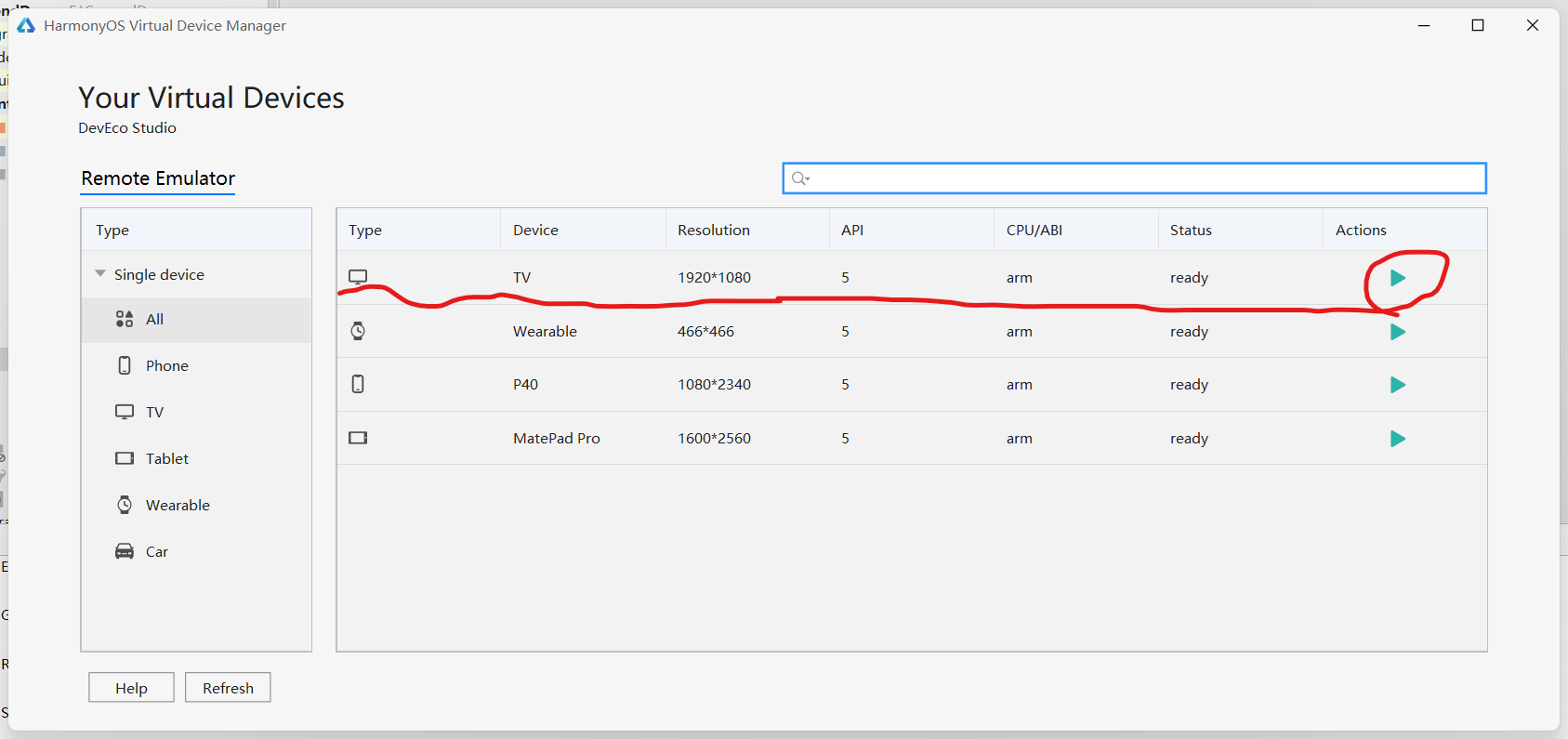Filter devices by TV label

point(154,413)
